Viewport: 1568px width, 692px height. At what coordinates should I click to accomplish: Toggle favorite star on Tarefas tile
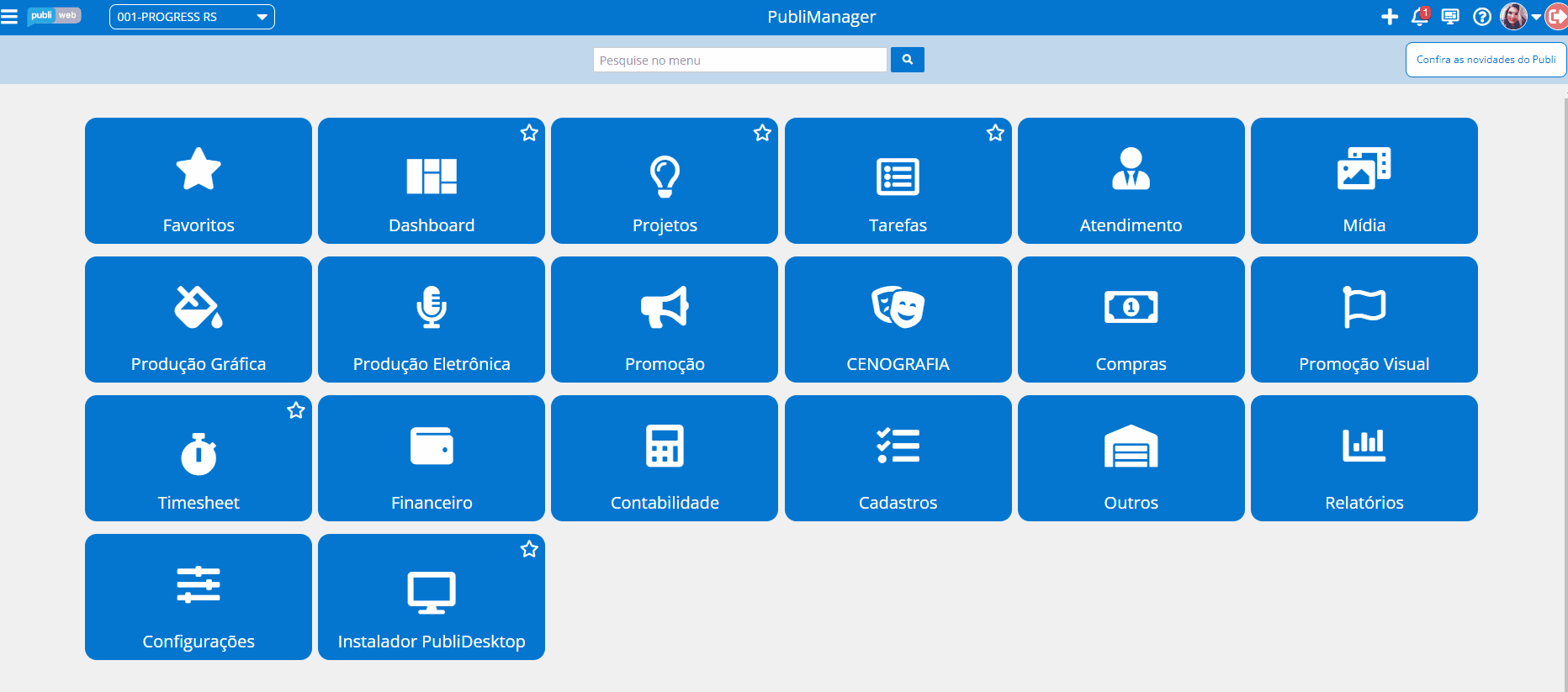click(x=995, y=133)
